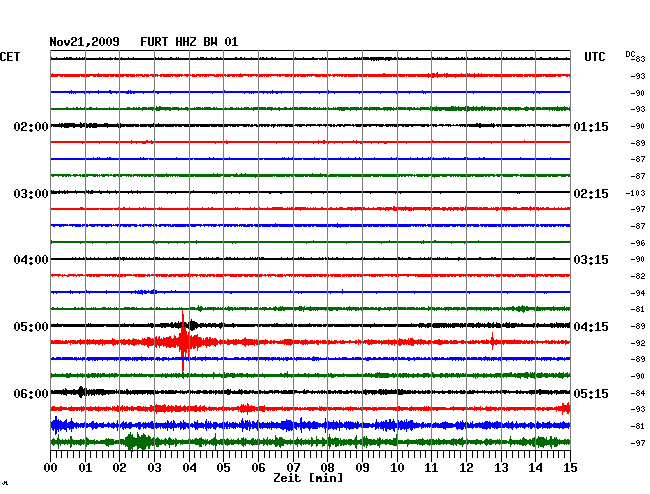Click the DC value -83

640,59
